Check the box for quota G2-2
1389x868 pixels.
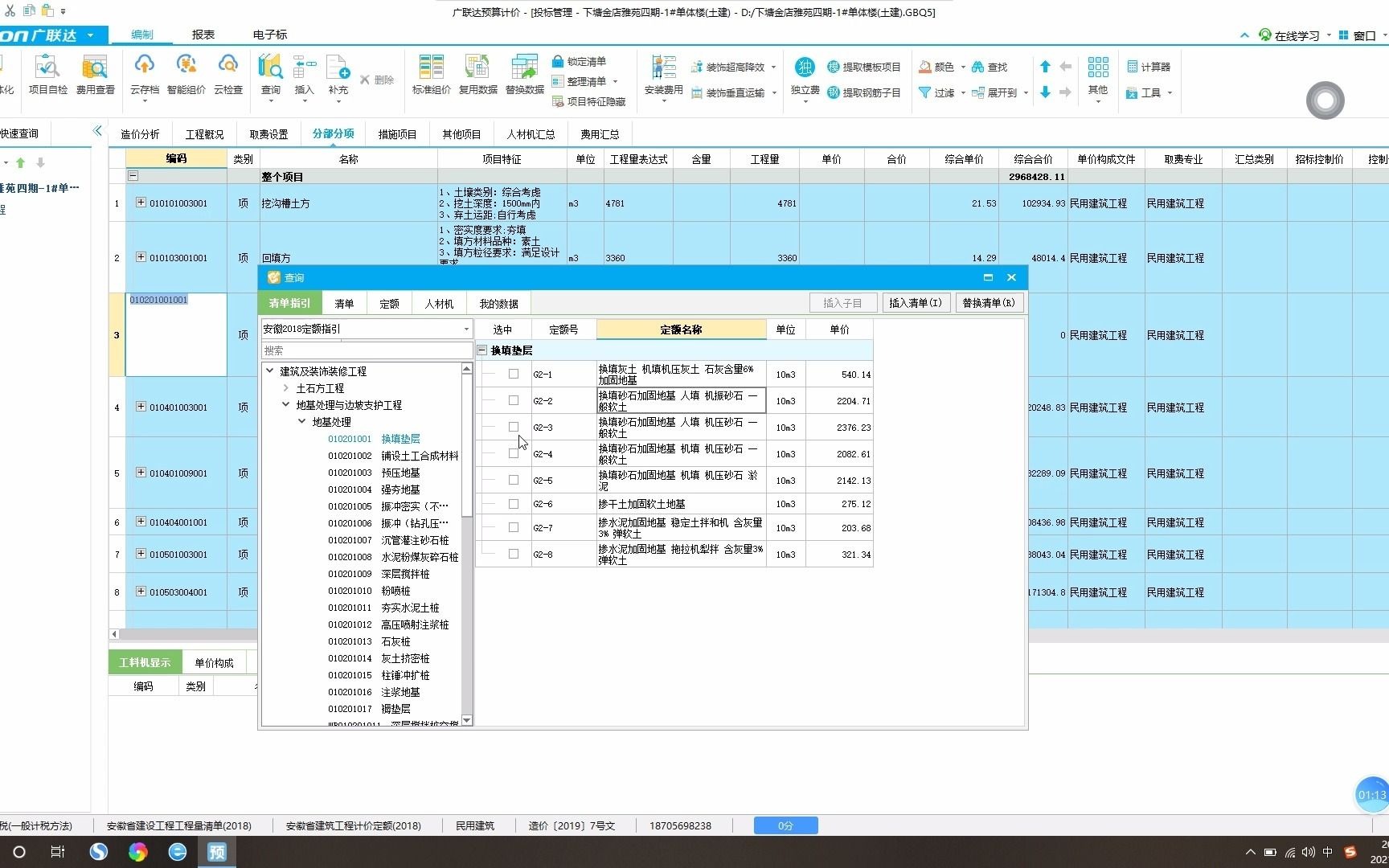point(514,400)
